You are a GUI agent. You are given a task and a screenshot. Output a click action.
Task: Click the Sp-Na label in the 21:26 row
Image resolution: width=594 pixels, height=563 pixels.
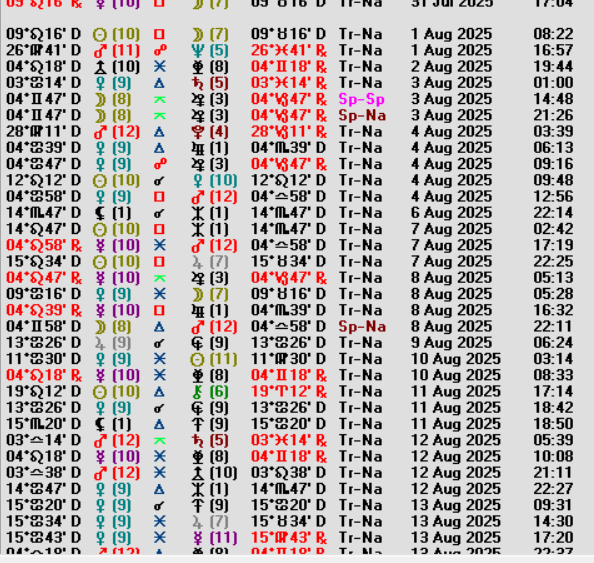click(x=362, y=116)
